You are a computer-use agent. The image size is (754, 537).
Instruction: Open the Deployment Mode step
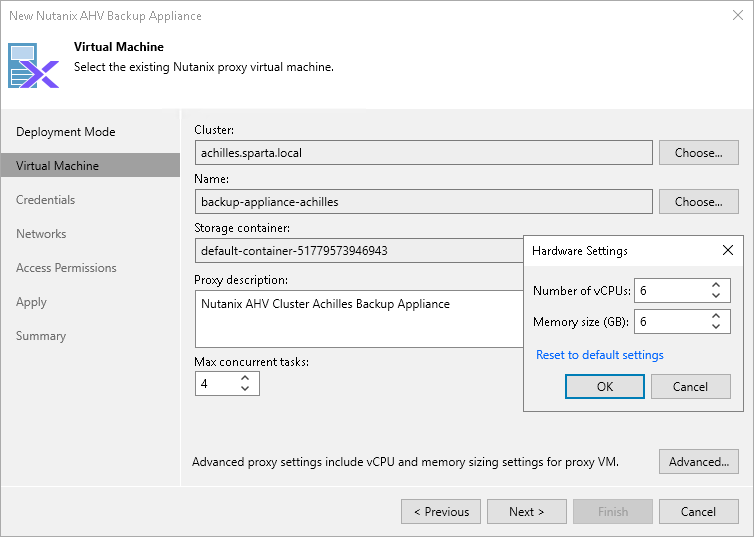point(66,132)
